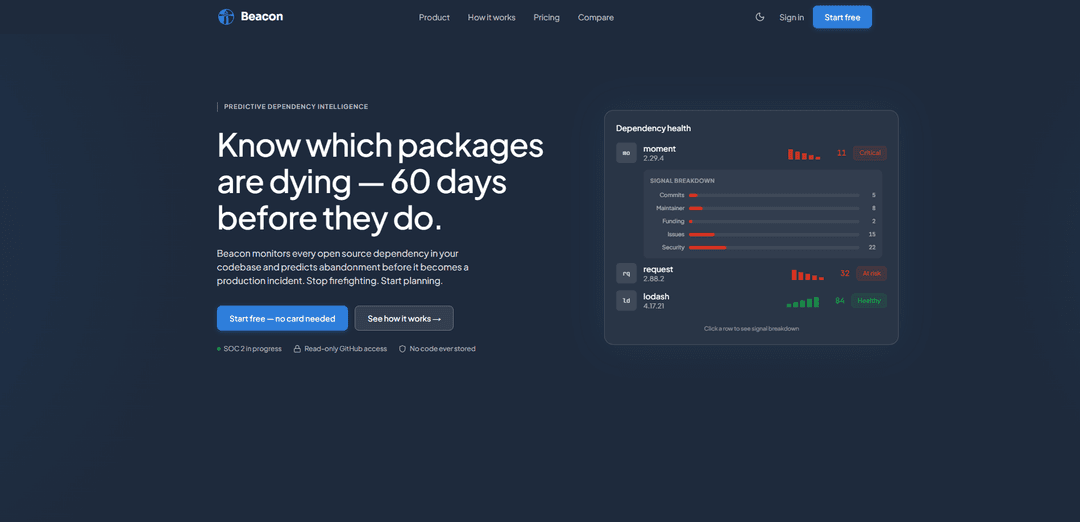Click the request health score 32
Image resolution: width=1080 pixels, height=522 pixels.
point(844,273)
